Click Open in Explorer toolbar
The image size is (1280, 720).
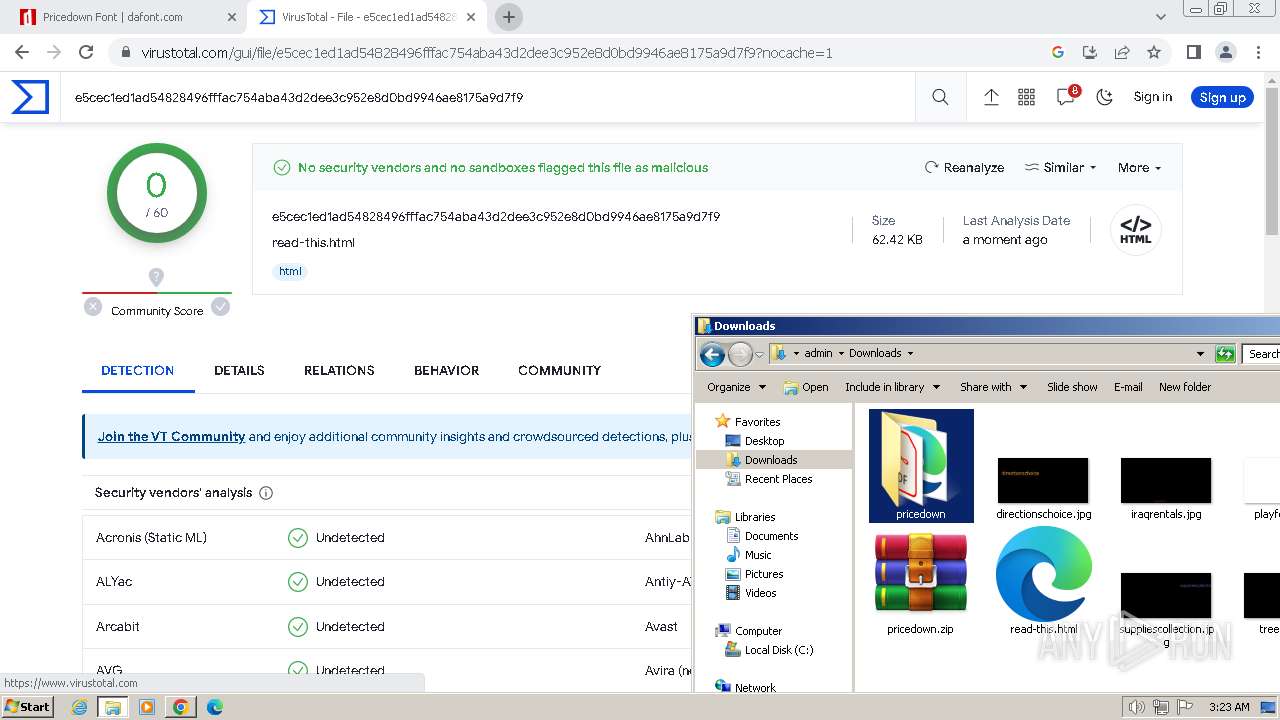pyautogui.click(x=806, y=387)
